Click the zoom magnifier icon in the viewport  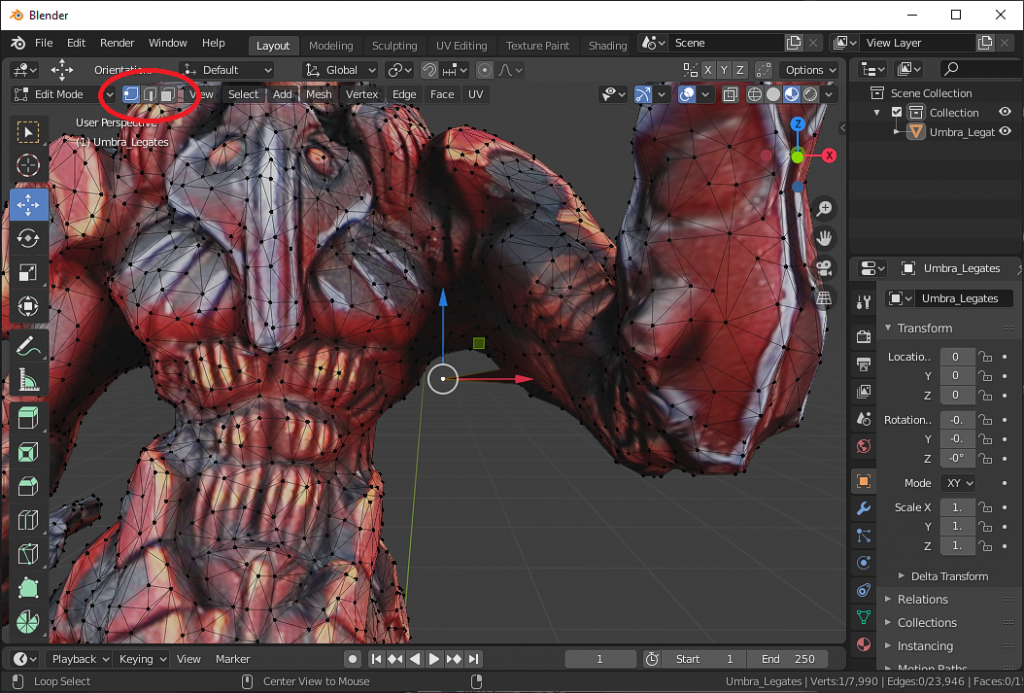(x=822, y=208)
